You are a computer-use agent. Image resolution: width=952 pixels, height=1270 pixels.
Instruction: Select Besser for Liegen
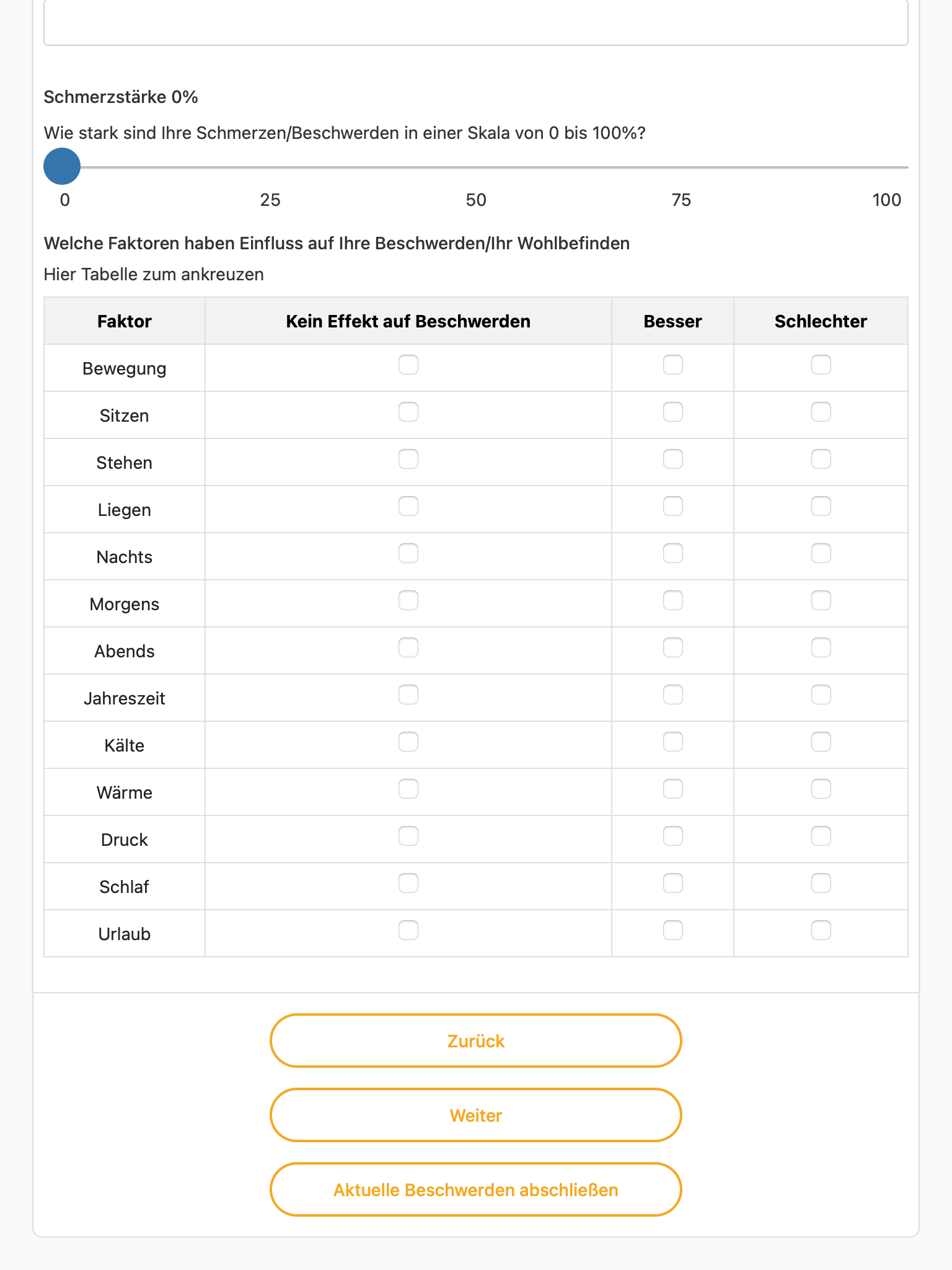tap(673, 506)
